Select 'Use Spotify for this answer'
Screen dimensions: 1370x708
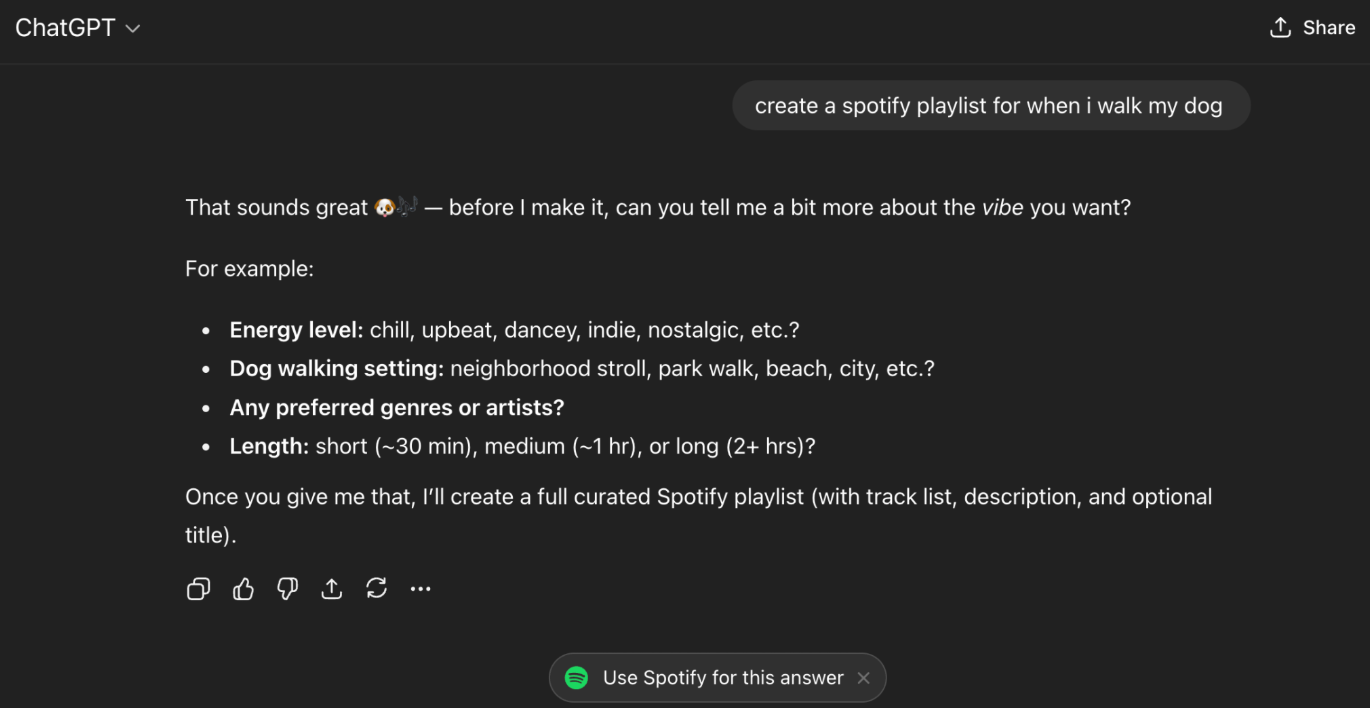point(723,678)
